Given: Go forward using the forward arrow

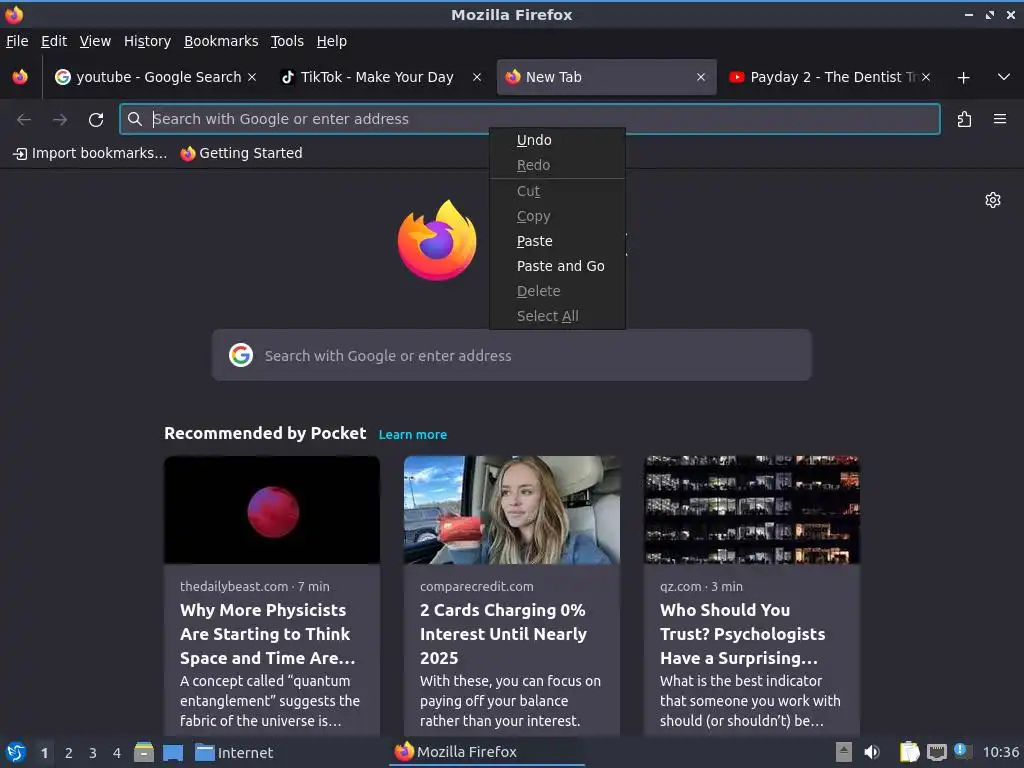Looking at the screenshot, I should point(59,120).
